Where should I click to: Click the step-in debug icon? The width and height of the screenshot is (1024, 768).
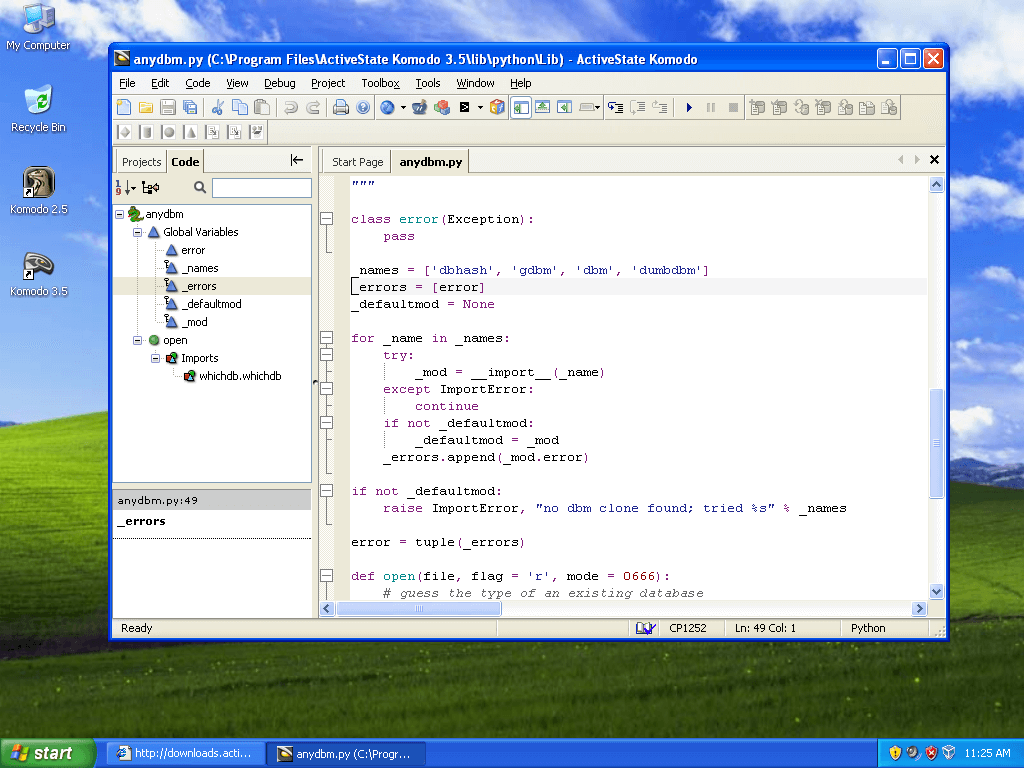coord(615,107)
